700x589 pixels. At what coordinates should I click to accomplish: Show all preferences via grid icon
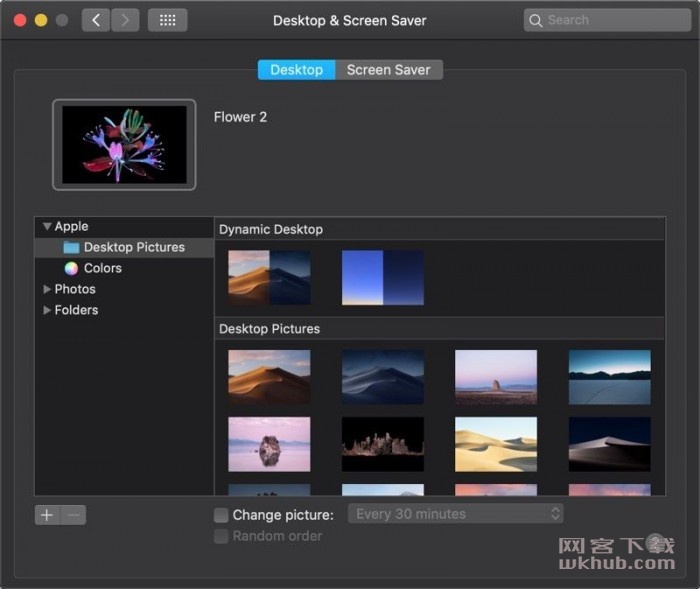pyautogui.click(x=167, y=20)
